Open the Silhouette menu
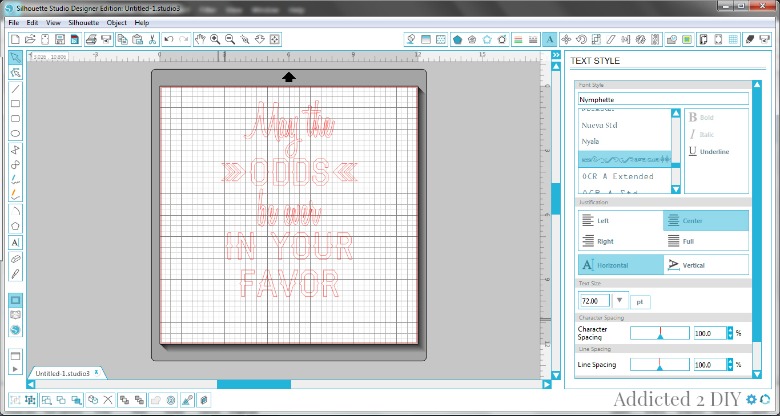 point(84,23)
